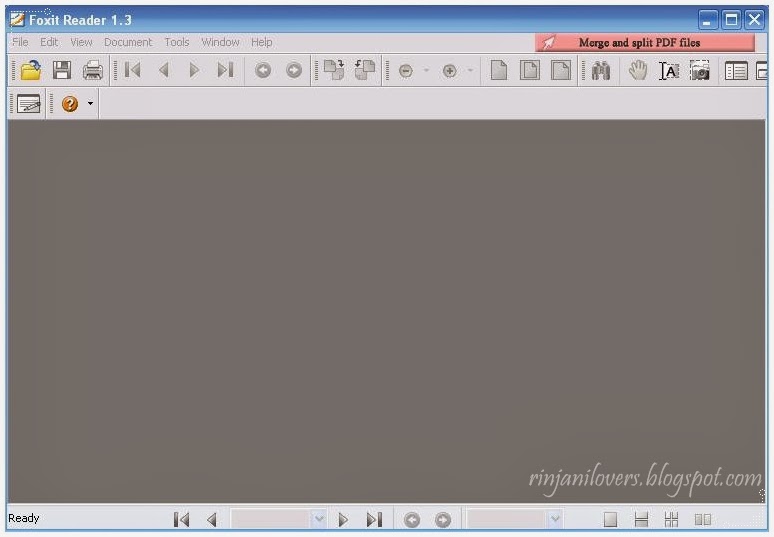Click the Foxit Reader title bar app icon

17,19
